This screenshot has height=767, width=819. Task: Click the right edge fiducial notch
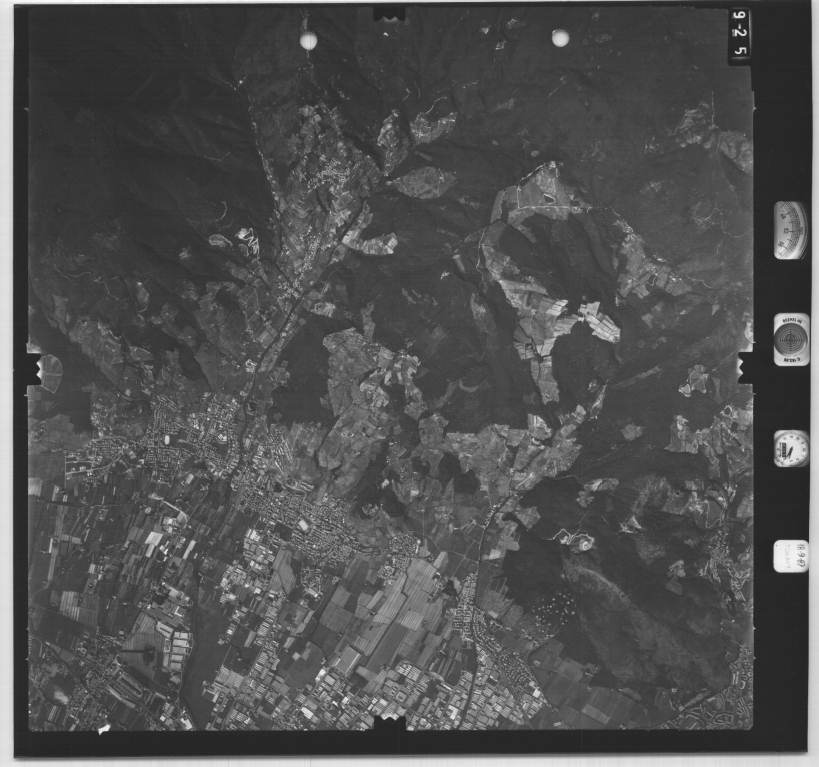tap(744, 367)
